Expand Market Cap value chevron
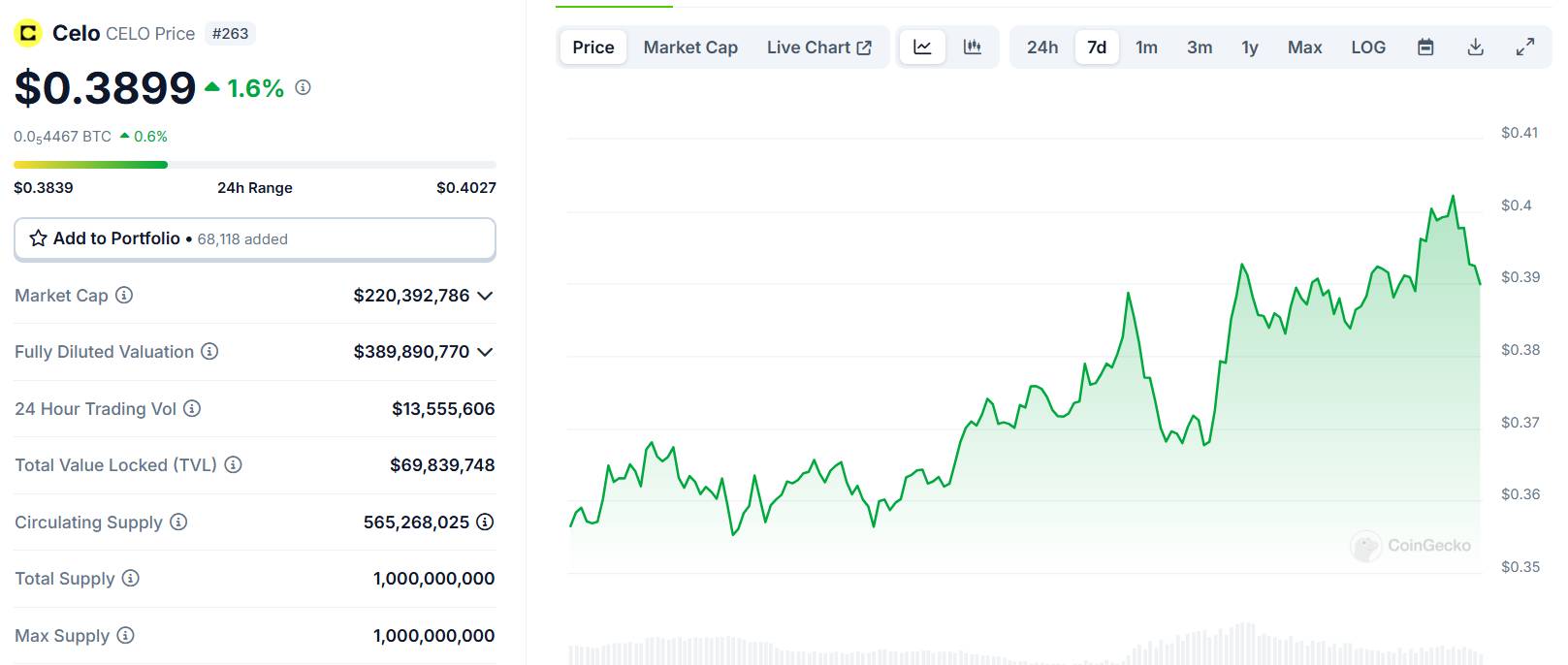The width and height of the screenshot is (1568, 665). coord(485,296)
